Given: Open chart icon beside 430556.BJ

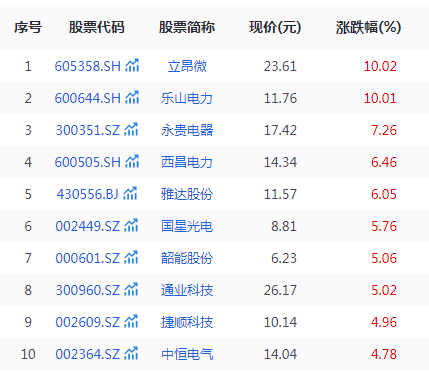Looking at the screenshot, I should [130, 193].
